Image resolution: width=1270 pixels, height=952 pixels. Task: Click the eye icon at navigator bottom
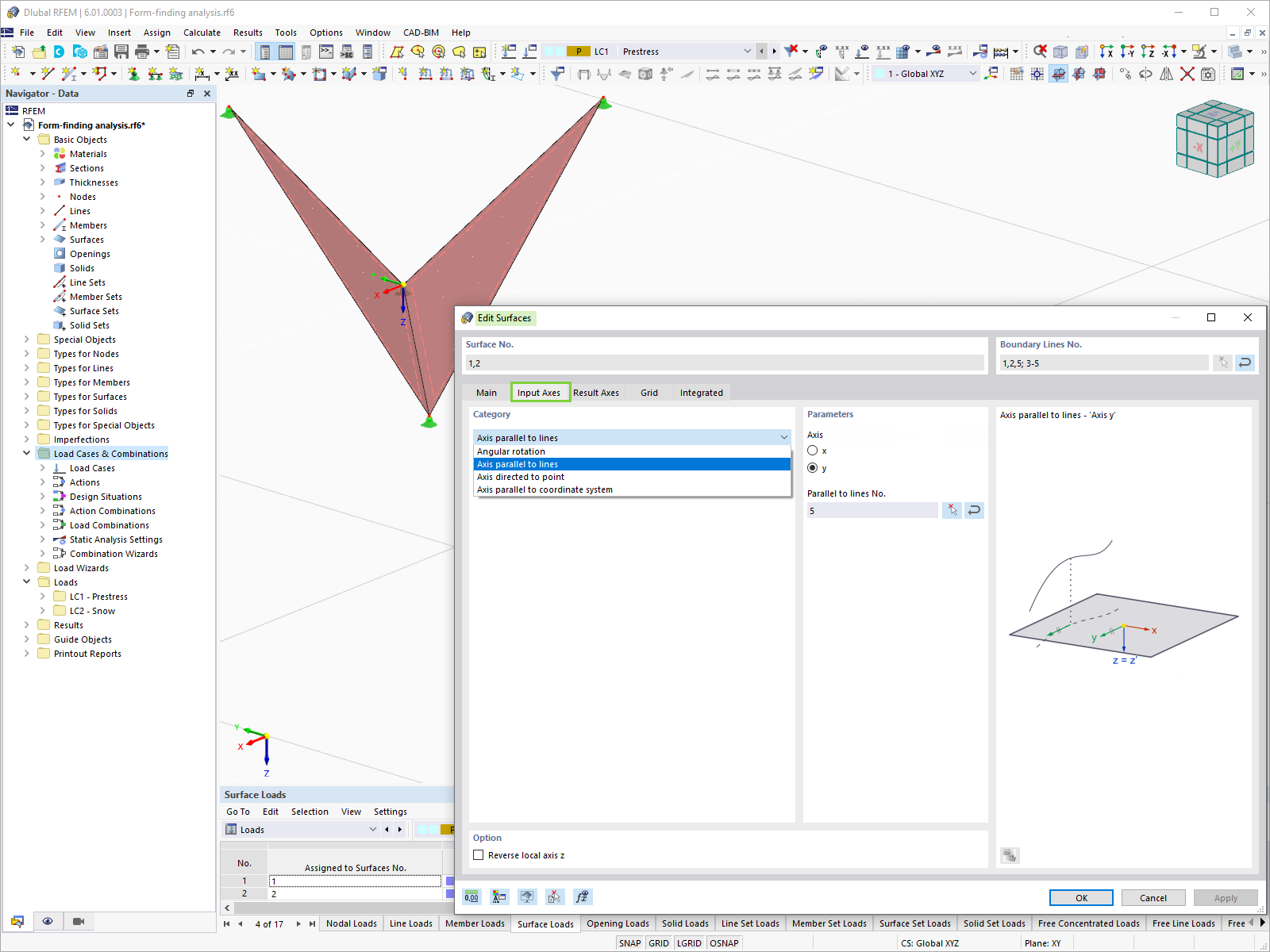click(48, 921)
